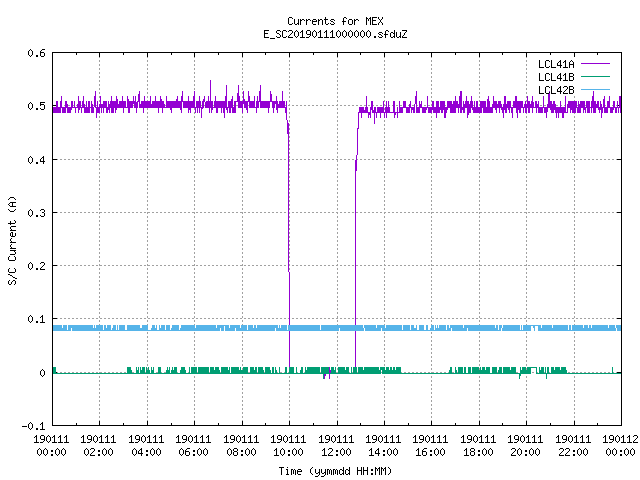This screenshot has height=480, width=640.
Task: Click the 190111 20:00 x-axis tick label
Action: coord(525,446)
